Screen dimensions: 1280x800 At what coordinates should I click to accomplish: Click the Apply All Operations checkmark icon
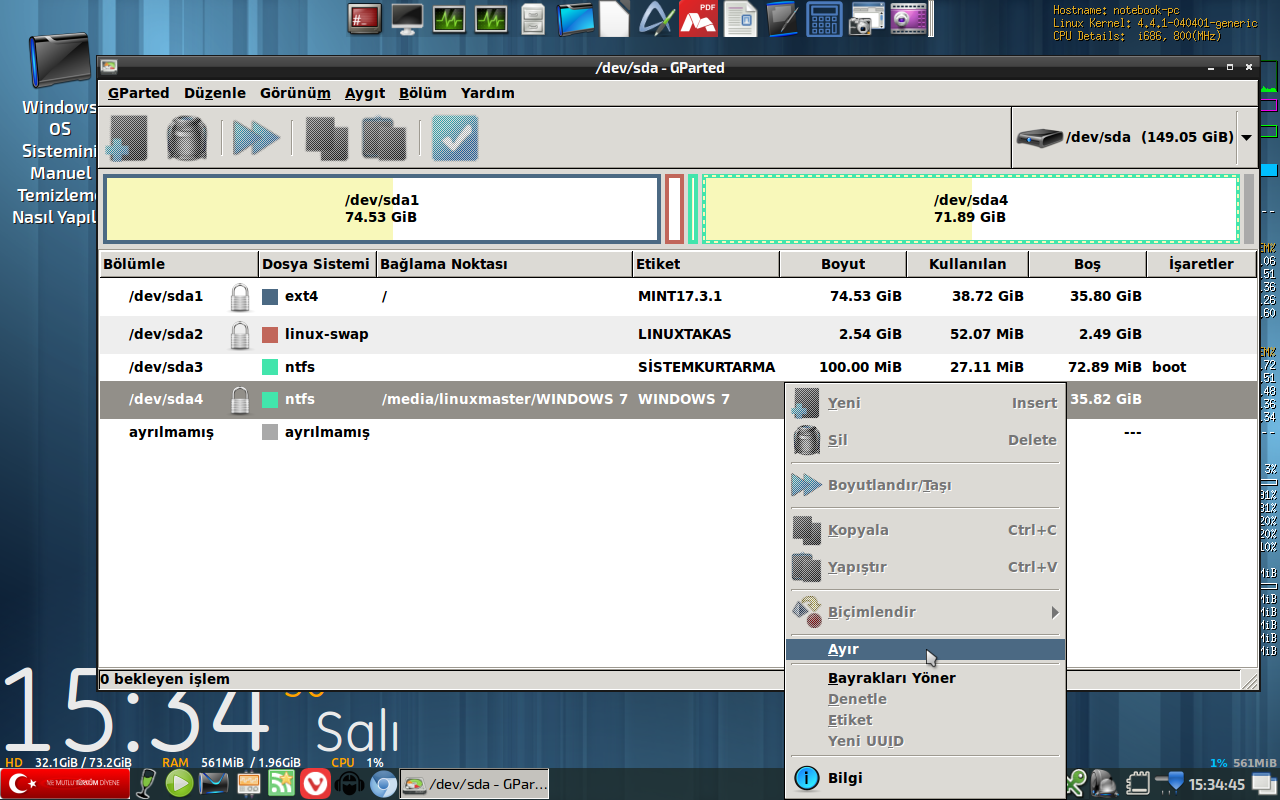[x=455, y=138]
